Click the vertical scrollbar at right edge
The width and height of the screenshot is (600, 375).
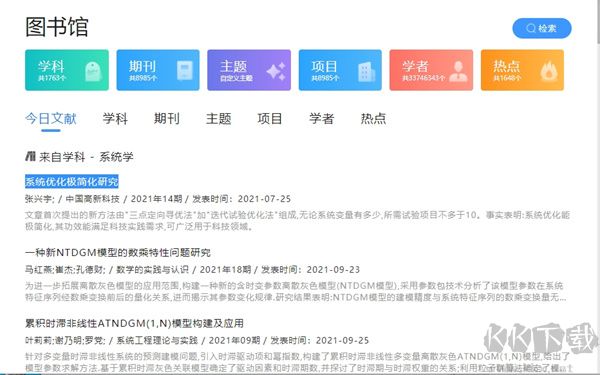(598, 21)
